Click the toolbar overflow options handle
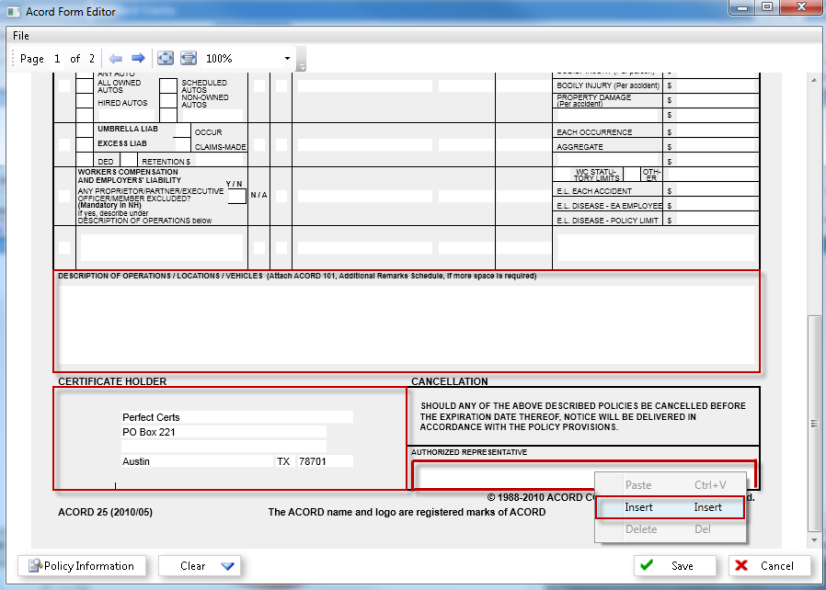 tap(301, 66)
